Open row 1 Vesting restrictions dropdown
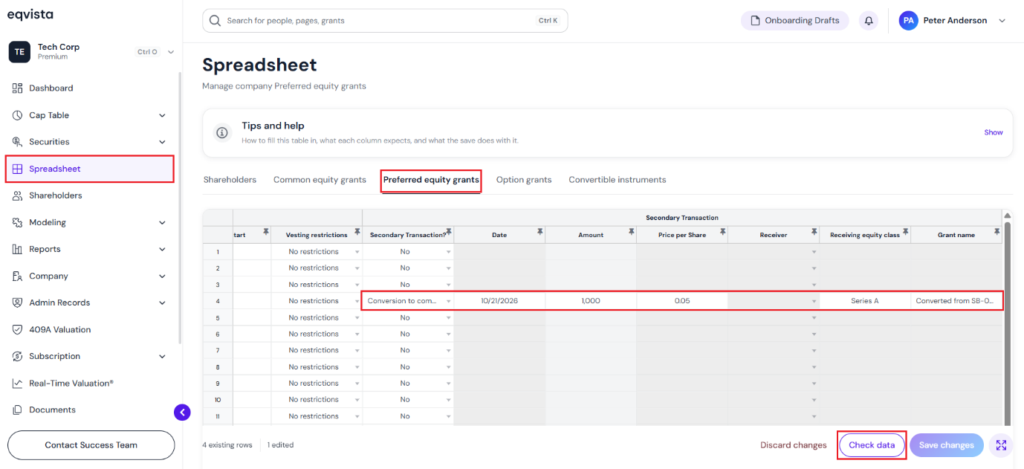The width and height of the screenshot is (1024, 469). (357, 251)
